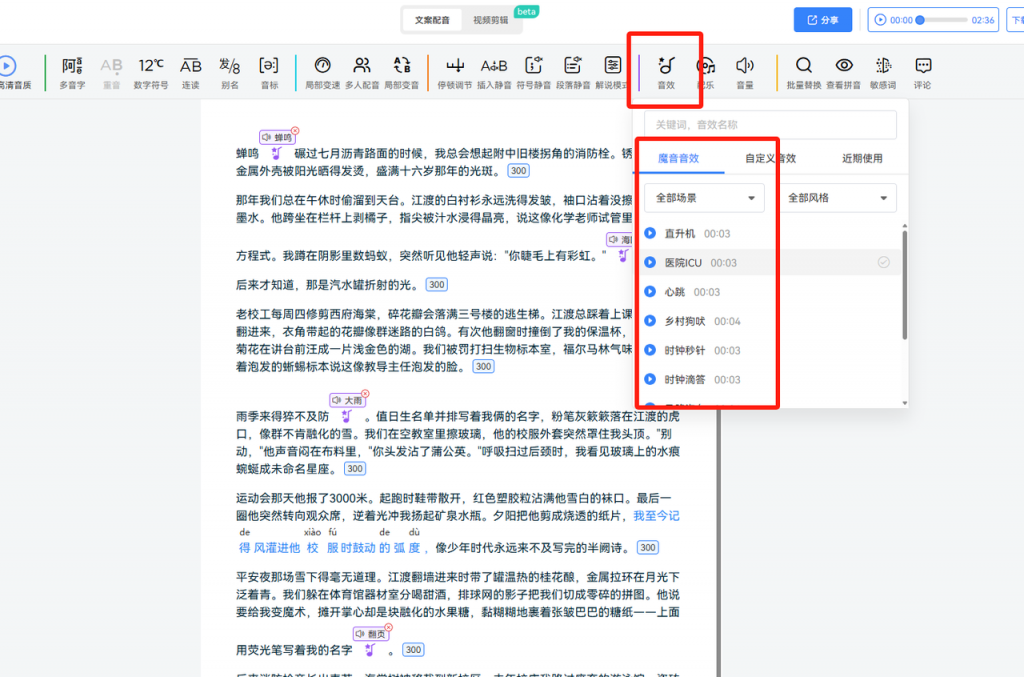Remove the 大雨 sound effect tag
The image size is (1024, 677).
pyautogui.click(x=365, y=394)
